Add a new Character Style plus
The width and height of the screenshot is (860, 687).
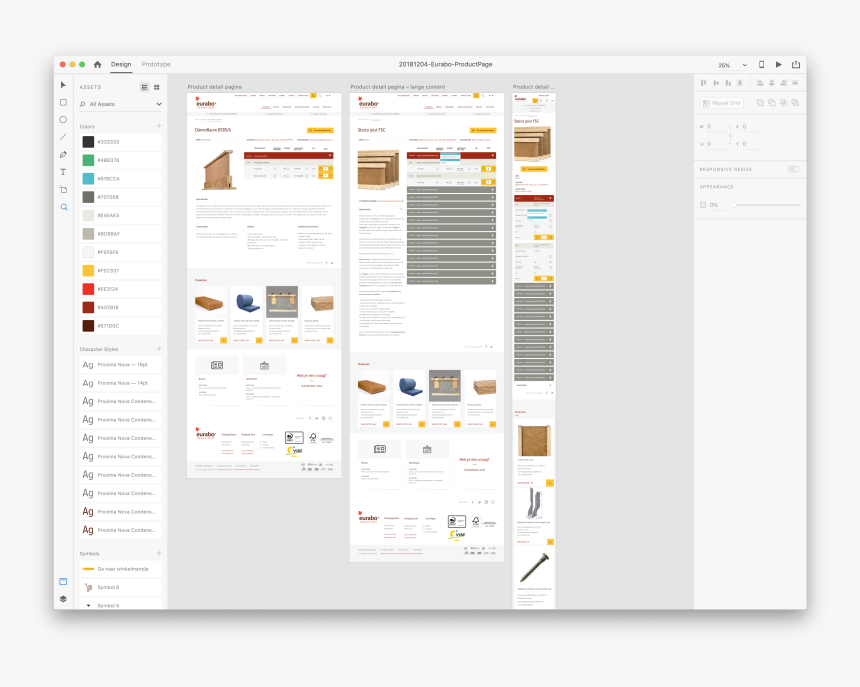click(159, 349)
